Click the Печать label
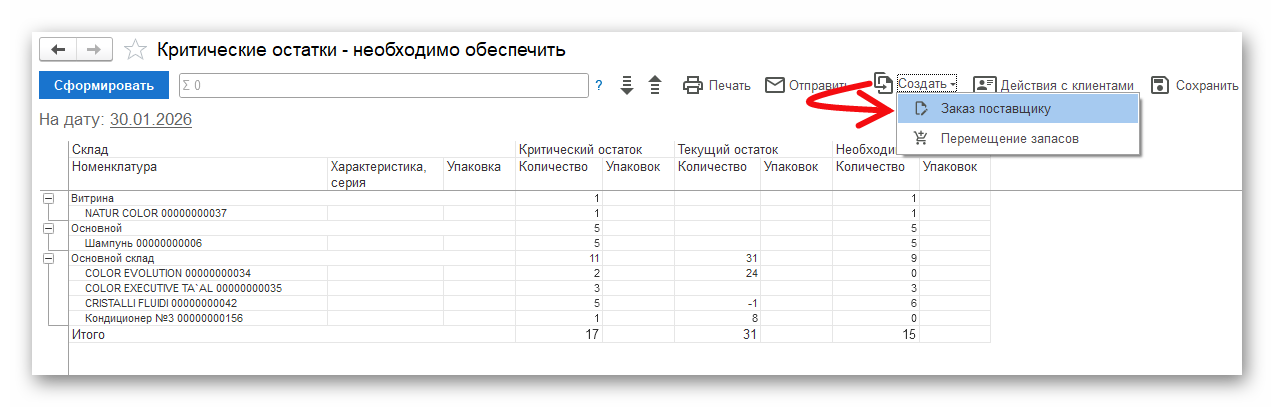 point(730,86)
